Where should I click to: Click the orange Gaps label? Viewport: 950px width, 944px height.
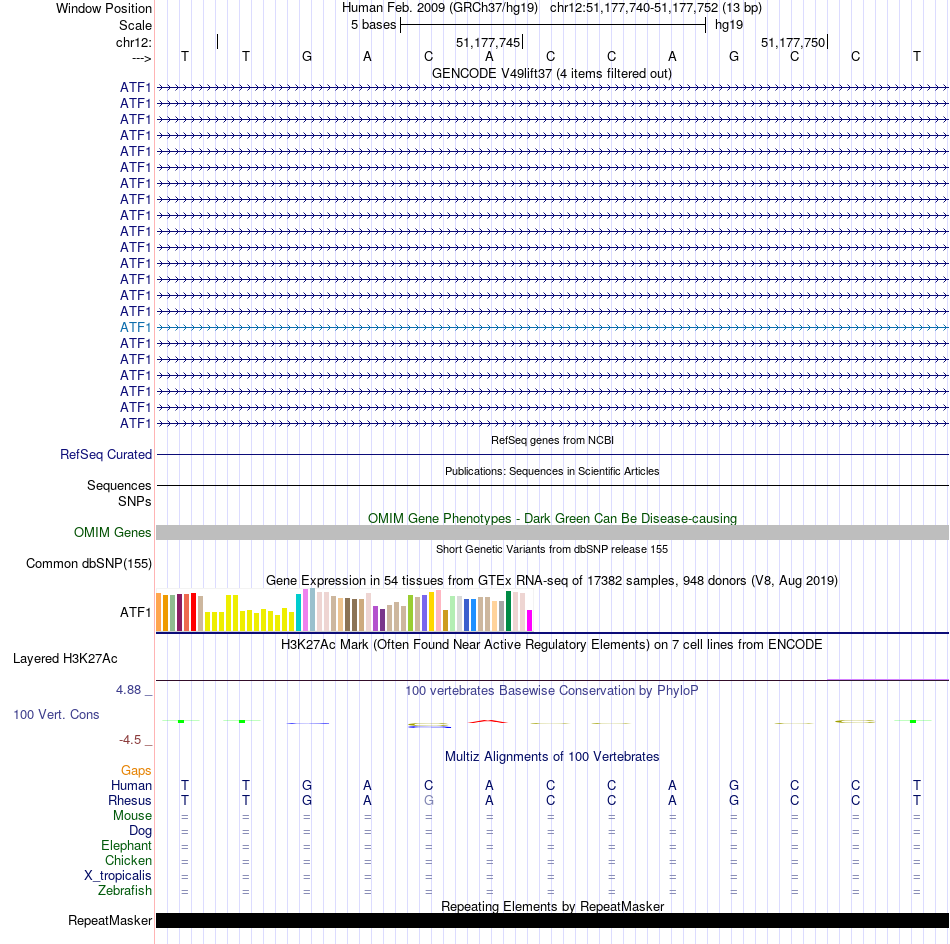pyautogui.click(x=136, y=770)
